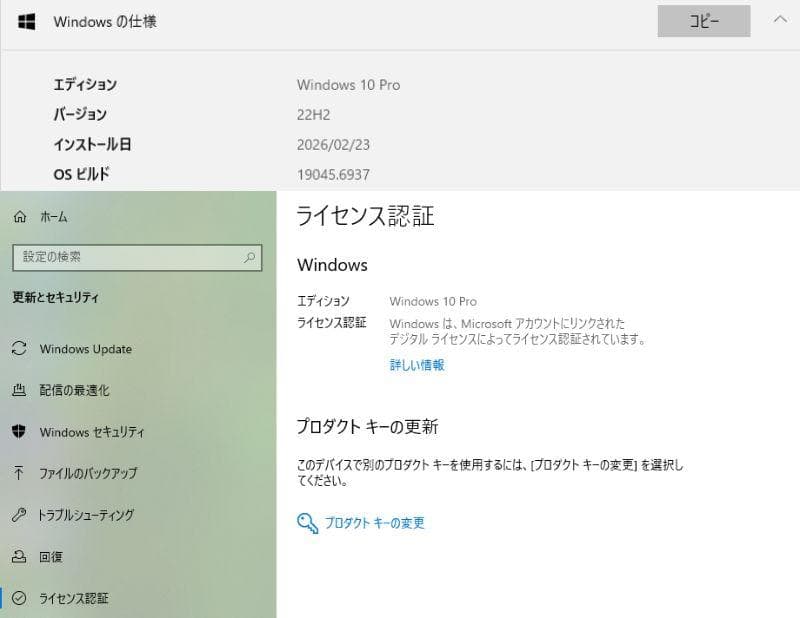Screen dimensions: 800x618
Task: Click the Windows logo icon beside Windowsの仕様
Action: coord(27,21)
